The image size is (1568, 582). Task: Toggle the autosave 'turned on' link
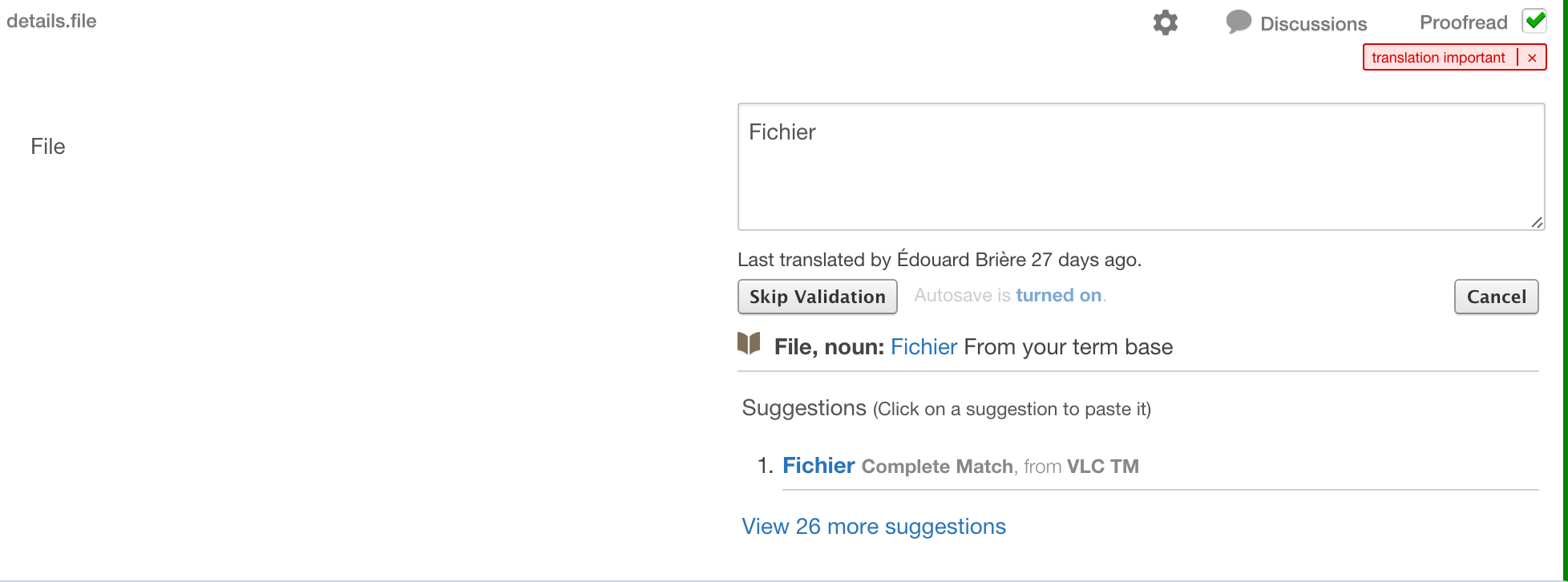click(1058, 296)
